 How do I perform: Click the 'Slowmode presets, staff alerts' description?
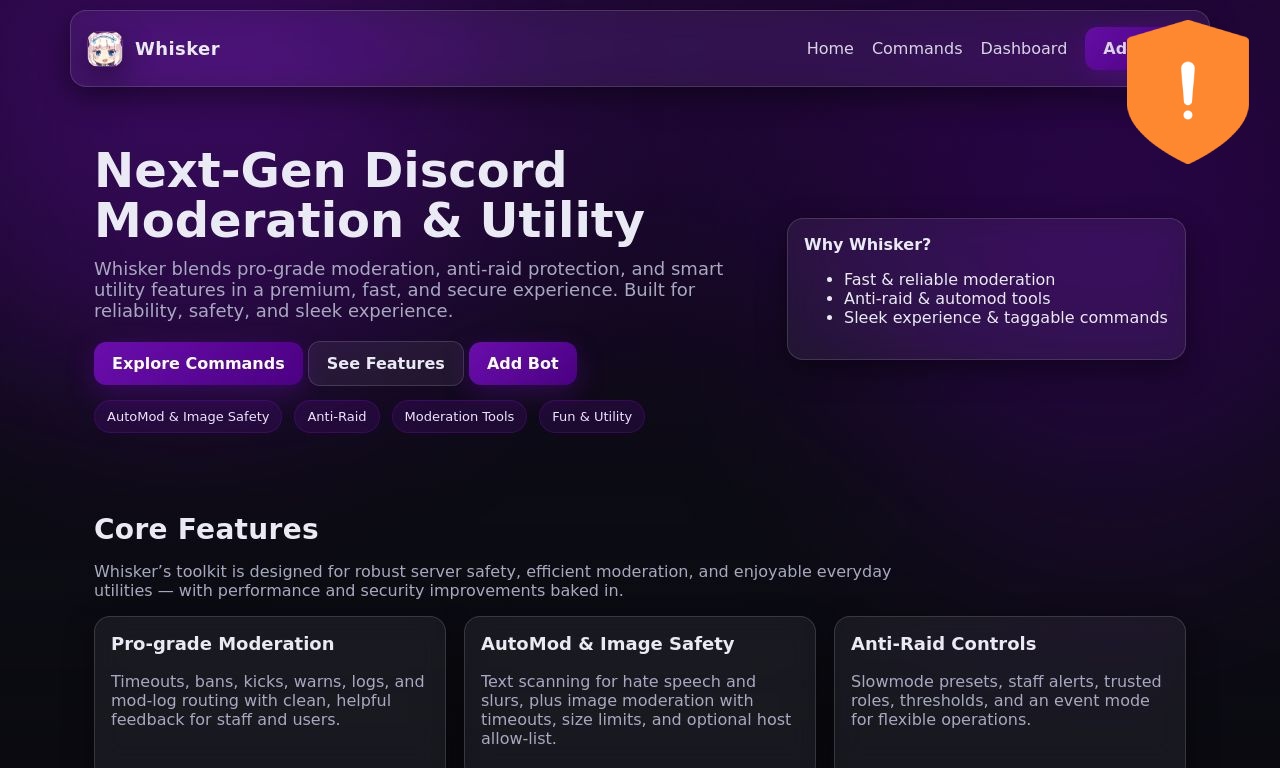[1006, 700]
